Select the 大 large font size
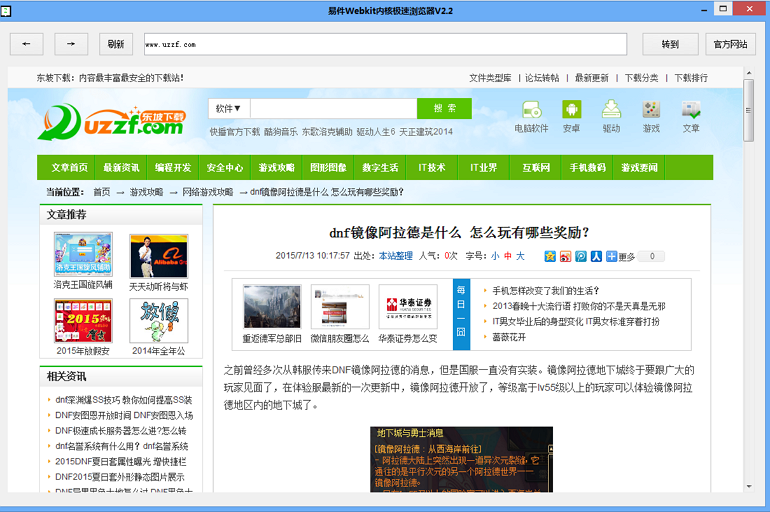This screenshot has height=512, width=770. coord(521,256)
